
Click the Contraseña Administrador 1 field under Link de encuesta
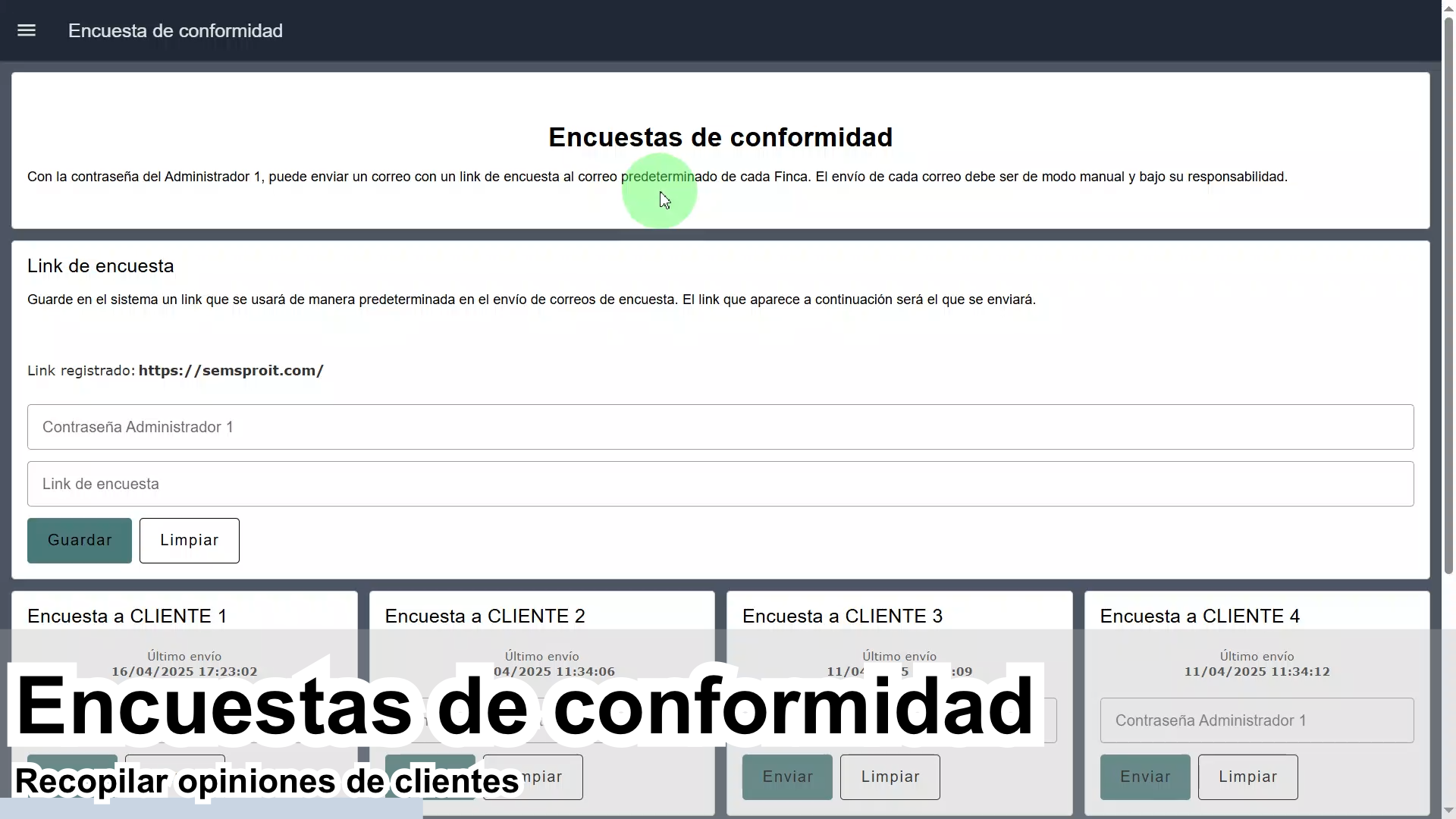tap(720, 427)
